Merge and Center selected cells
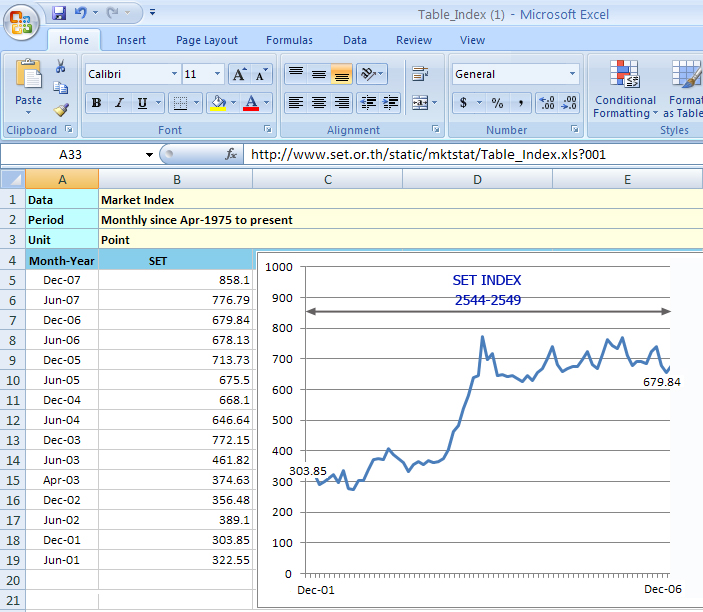This screenshot has width=703, height=612. coord(420,103)
